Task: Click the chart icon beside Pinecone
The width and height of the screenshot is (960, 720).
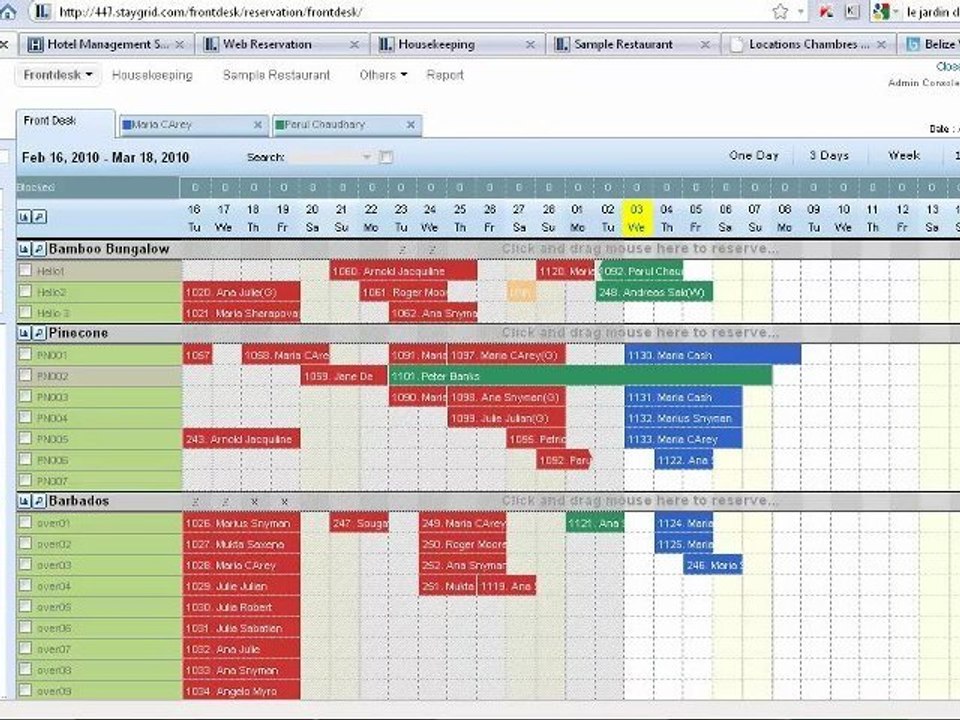Action: tap(23, 333)
